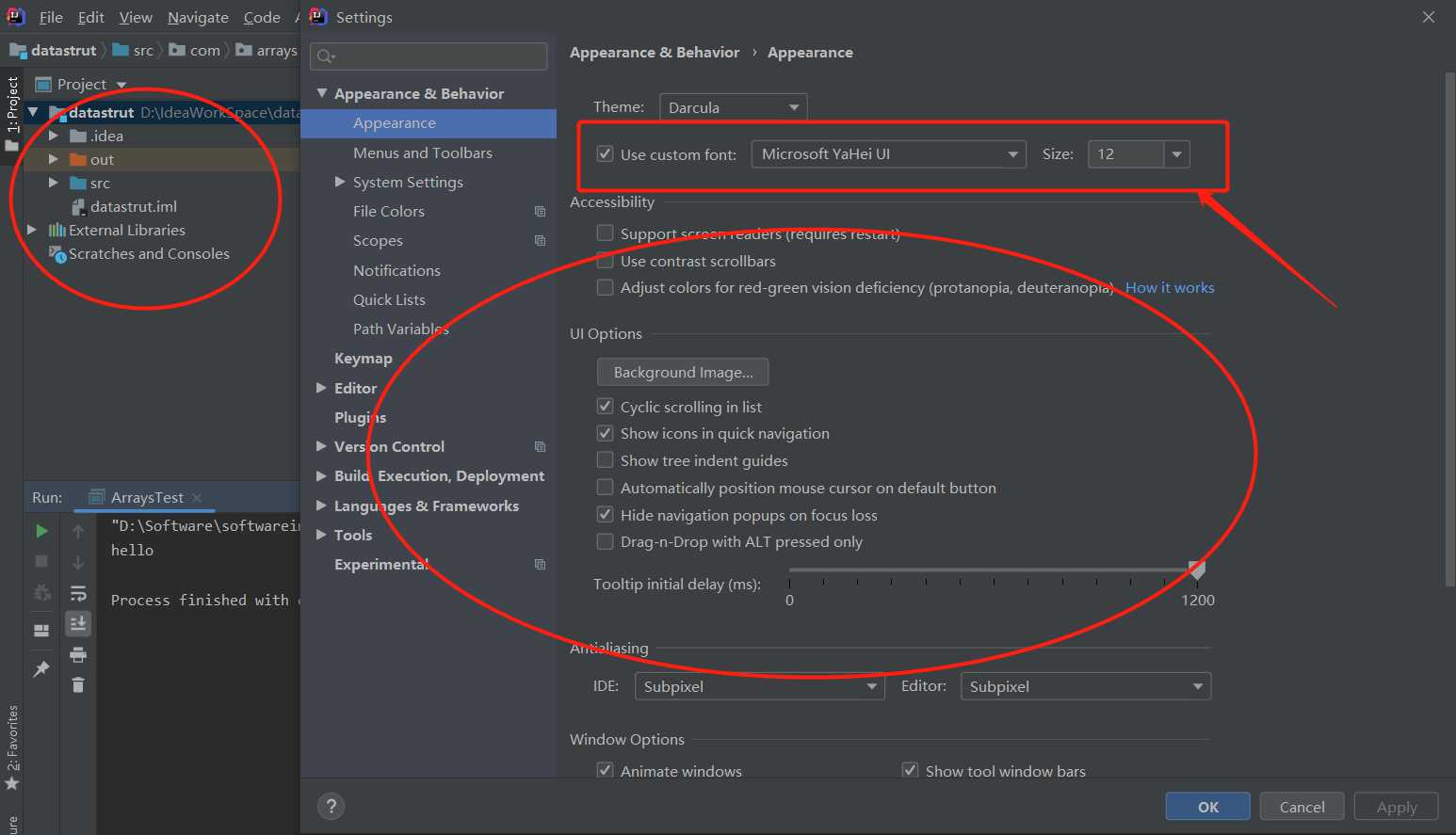Click the green Run button in Run panel
This screenshot has width=1456, height=835.
click(41, 531)
